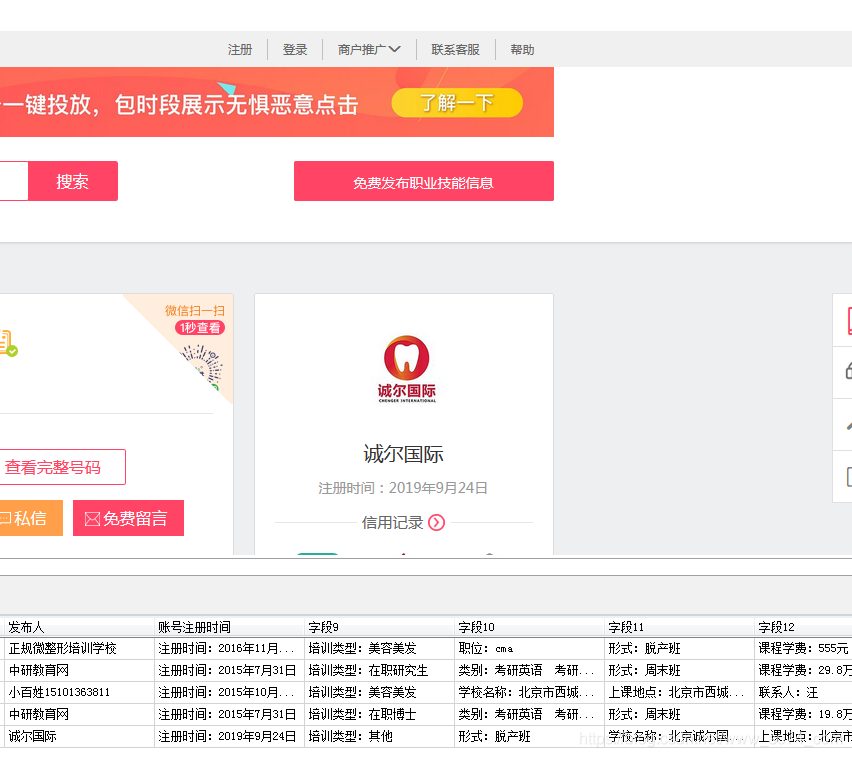Expand the 商户推广 dropdown menu

368,48
